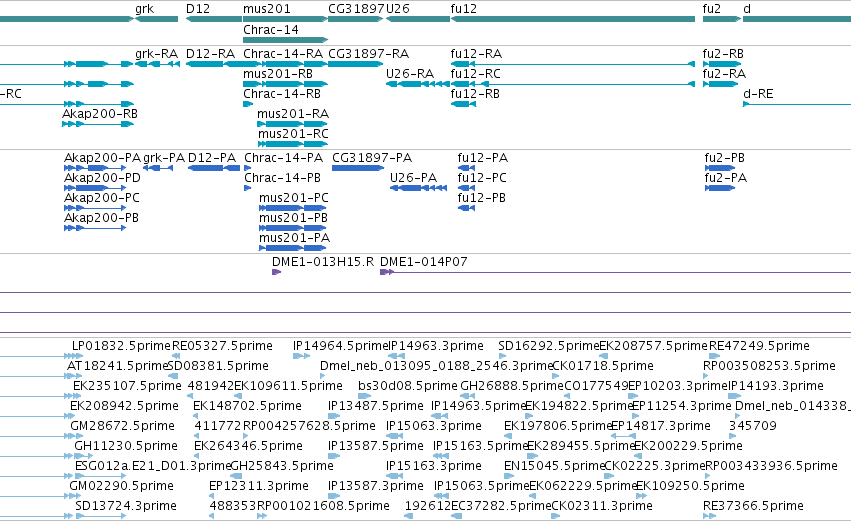Select protein fu12-PA
Screen dimensions: 851x521
[x=482, y=158]
